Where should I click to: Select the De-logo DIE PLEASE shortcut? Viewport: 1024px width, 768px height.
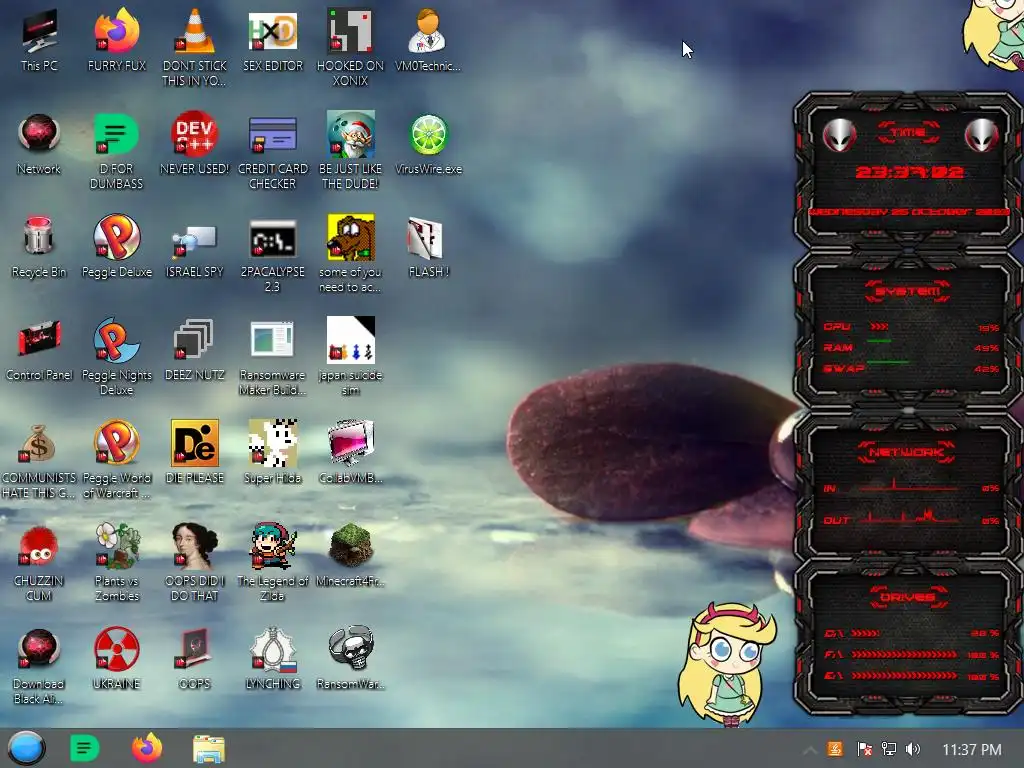pos(195,452)
